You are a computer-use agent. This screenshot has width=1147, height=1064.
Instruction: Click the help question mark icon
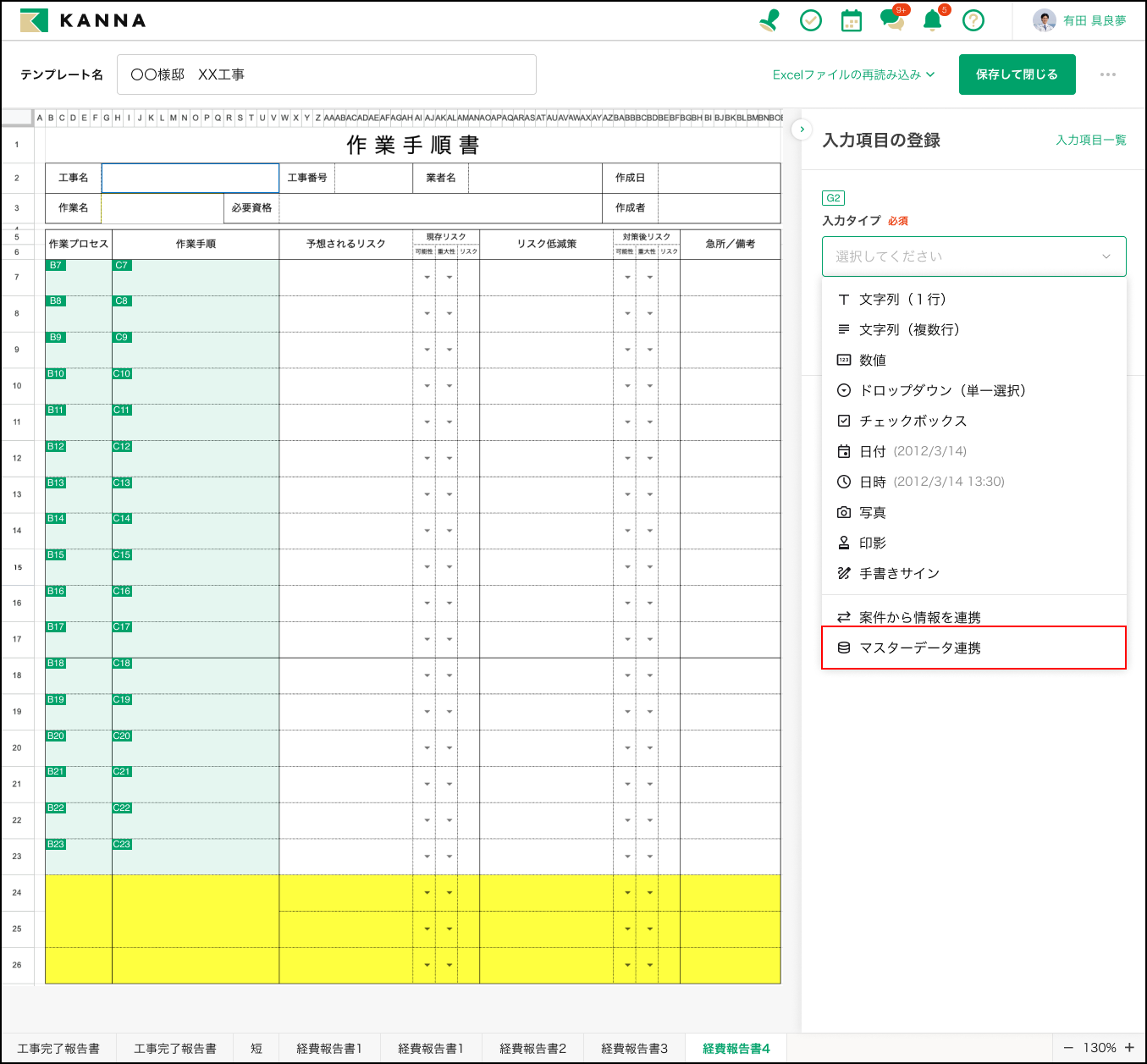(973, 20)
